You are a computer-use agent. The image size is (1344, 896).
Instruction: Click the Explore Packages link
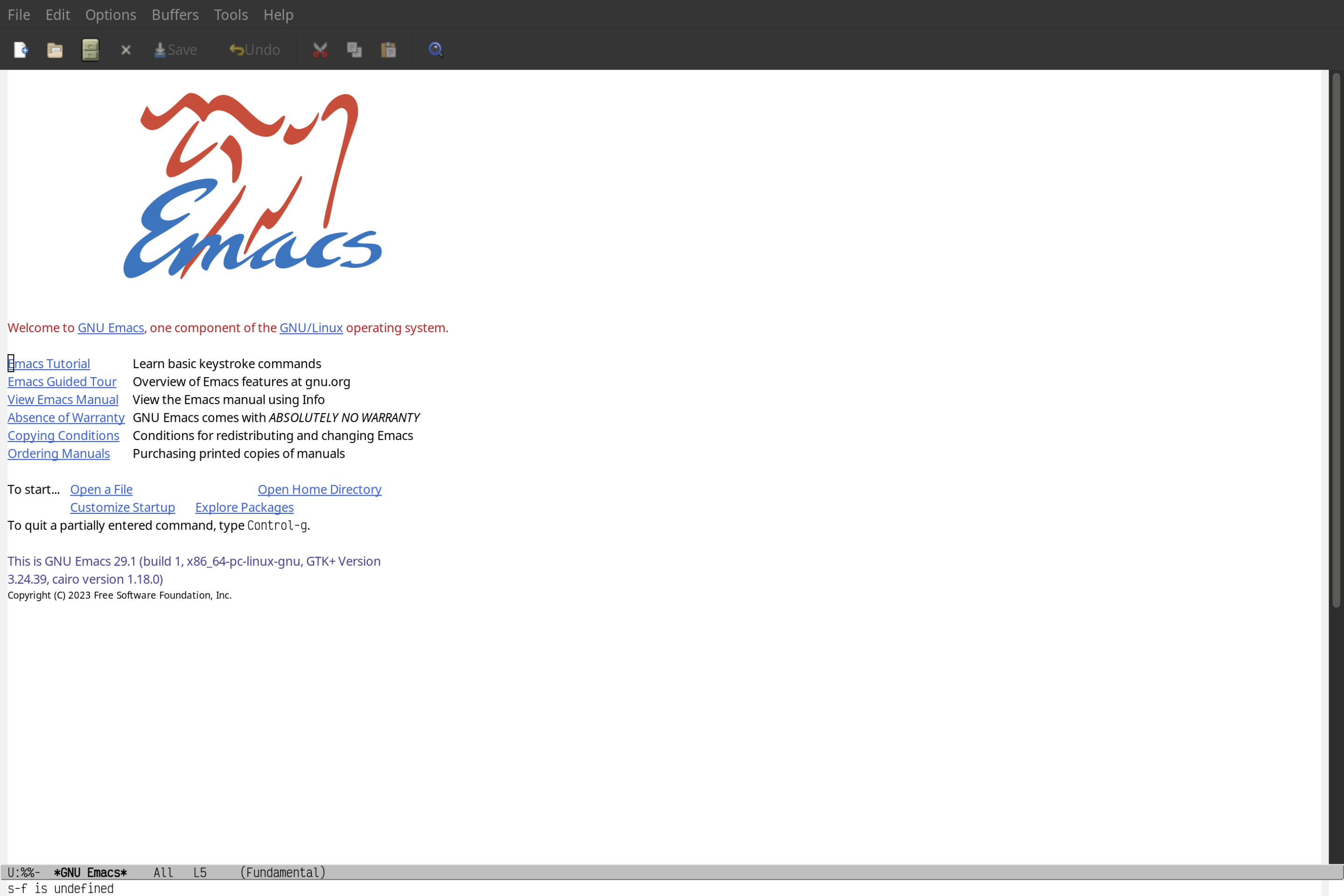pos(244,507)
